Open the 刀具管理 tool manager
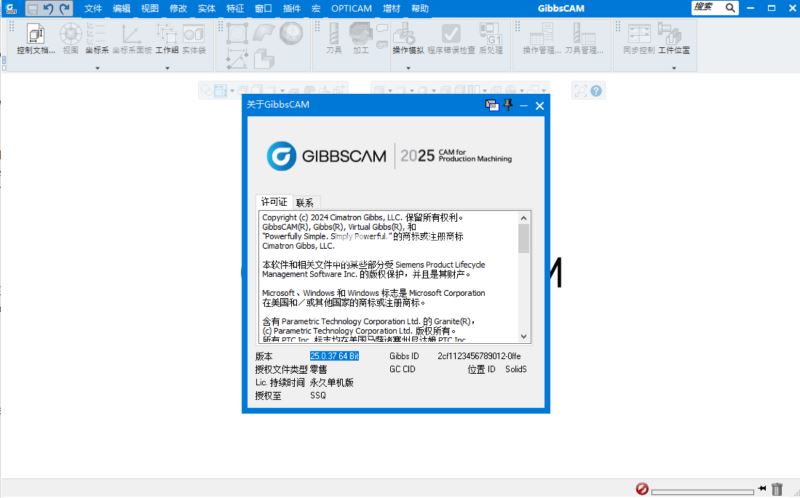800x498 pixels. point(584,38)
